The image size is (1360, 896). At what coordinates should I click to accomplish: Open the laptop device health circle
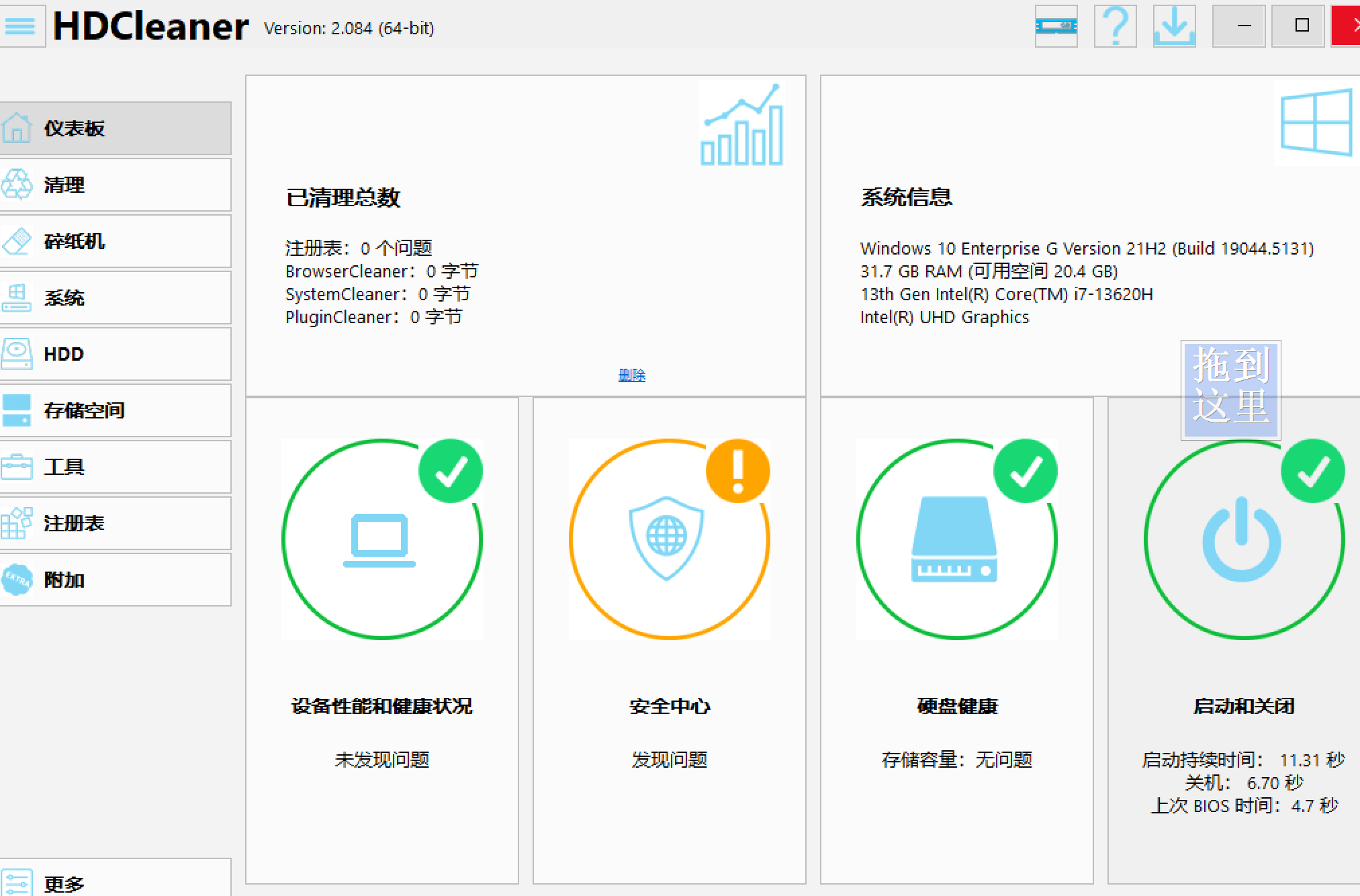point(381,539)
